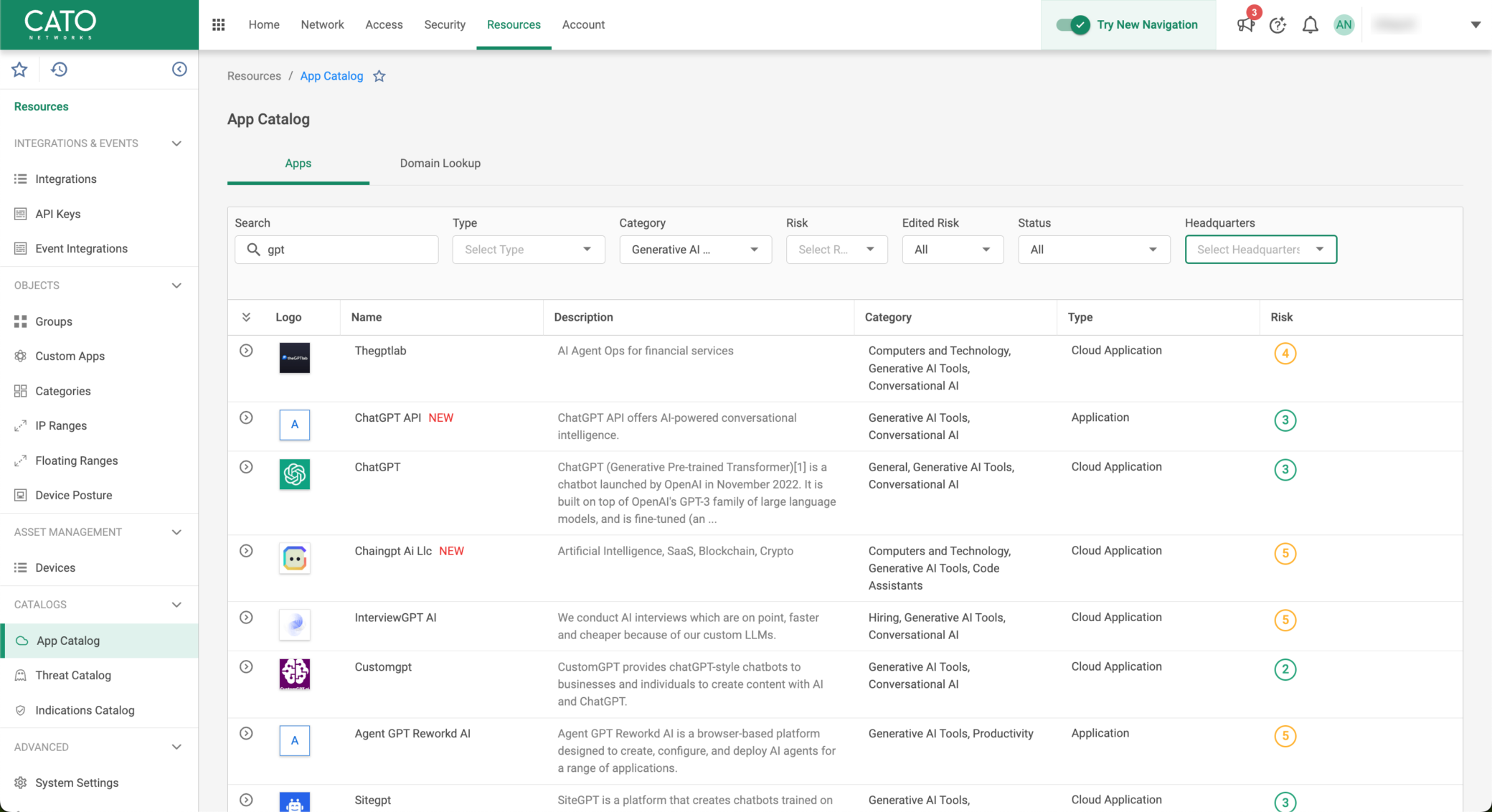Click the announcements megaphone icon
This screenshot has width=1492, height=812.
pos(1246,25)
